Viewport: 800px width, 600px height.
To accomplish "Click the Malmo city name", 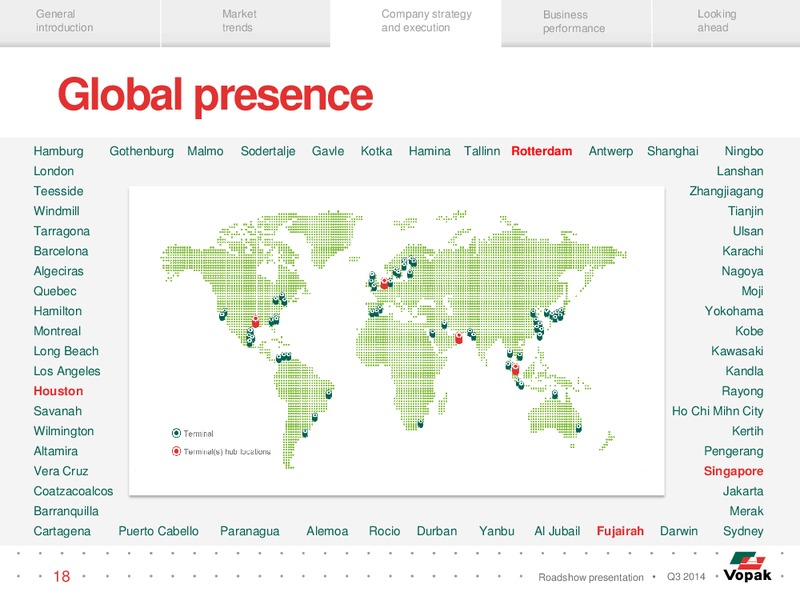I will [x=205, y=151].
